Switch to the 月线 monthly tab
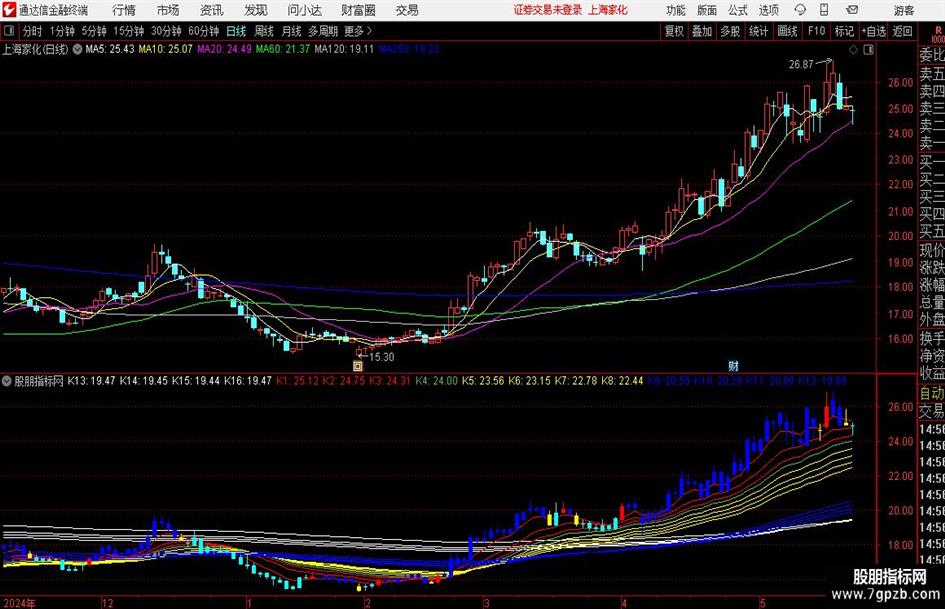945x609 pixels. tap(292, 31)
